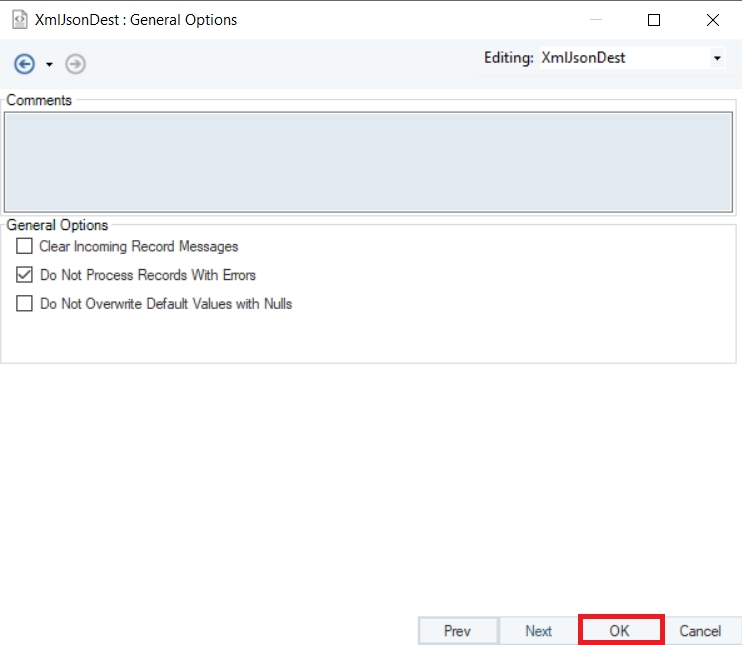
Task: Close the XmlJsonDest dialog window
Action: 713,20
